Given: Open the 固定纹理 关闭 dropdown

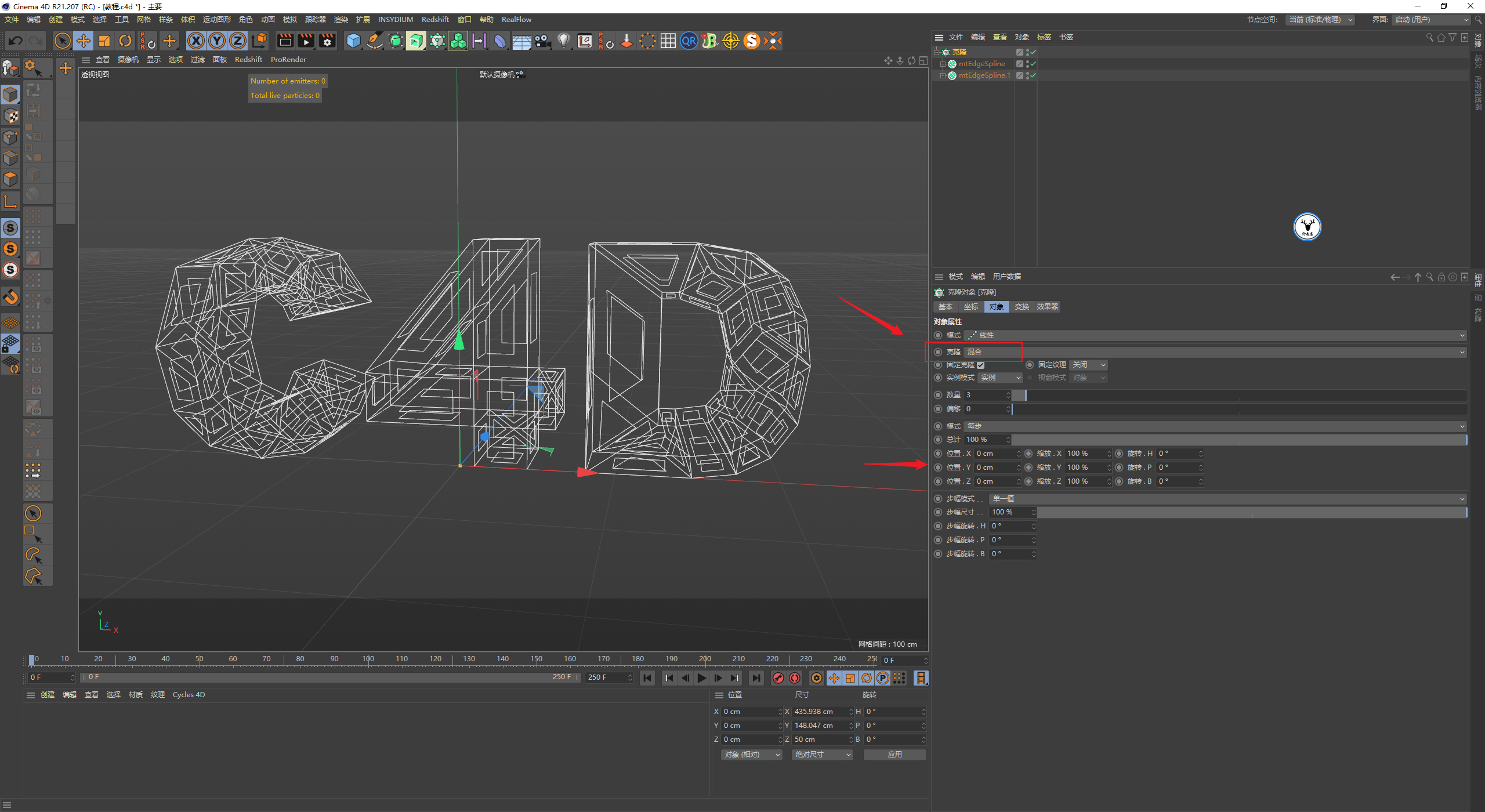Looking at the screenshot, I should (x=1088, y=365).
